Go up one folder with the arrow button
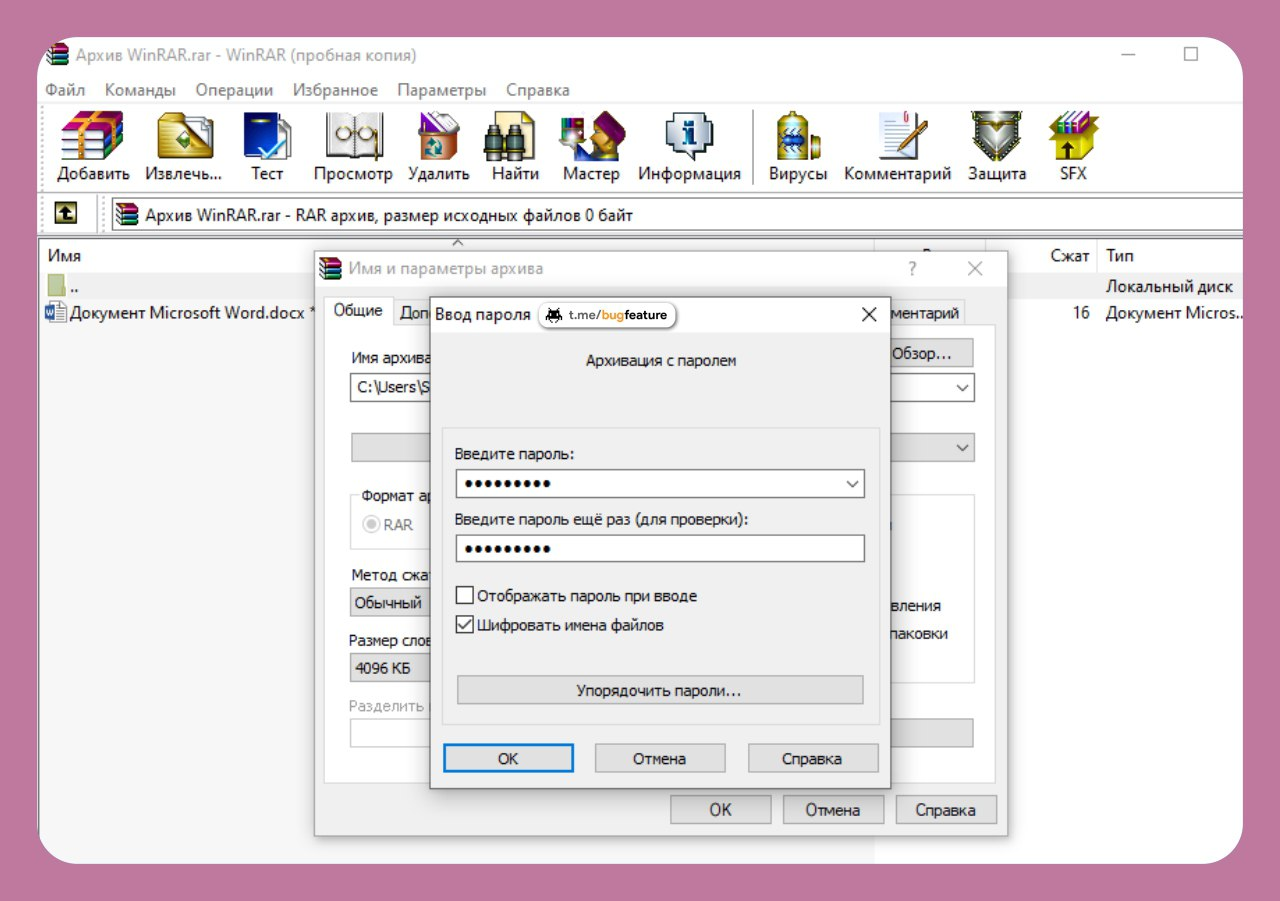 coord(66,214)
